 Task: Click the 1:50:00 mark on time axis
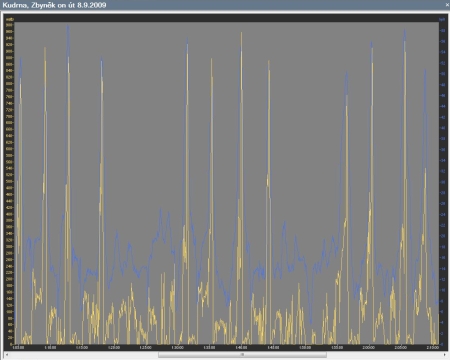click(305, 347)
